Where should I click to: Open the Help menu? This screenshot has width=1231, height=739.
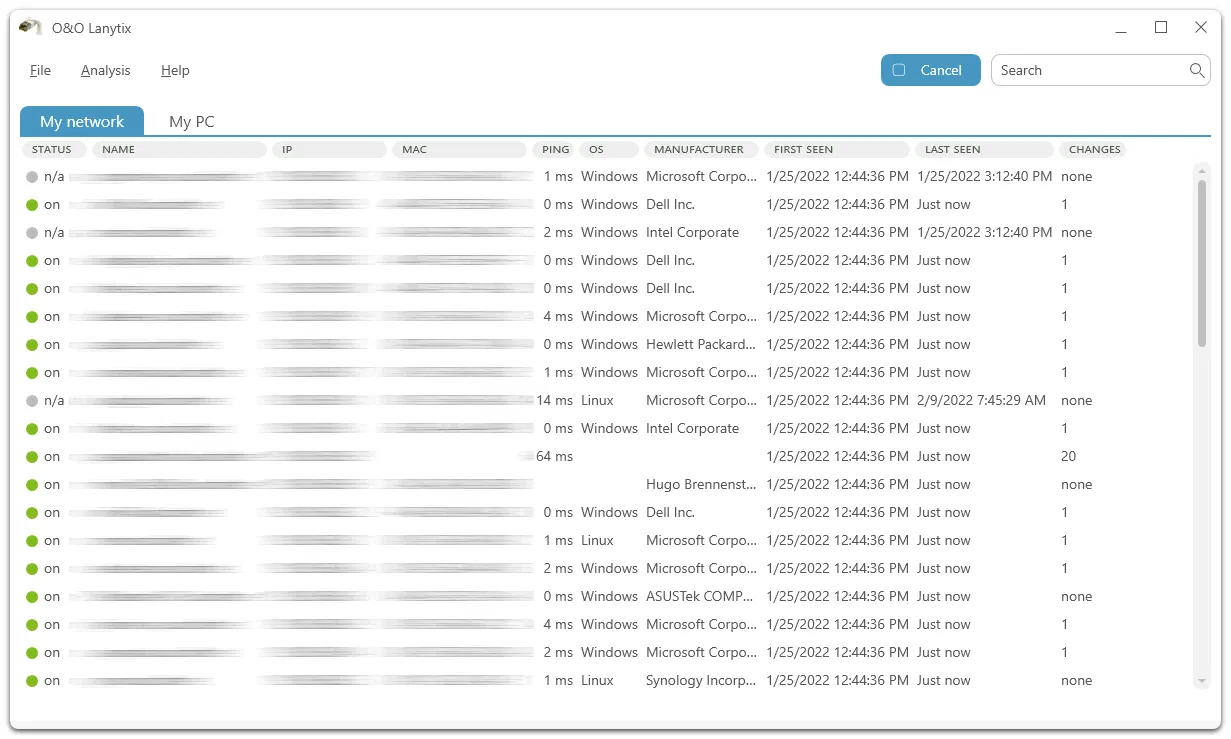coord(175,70)
